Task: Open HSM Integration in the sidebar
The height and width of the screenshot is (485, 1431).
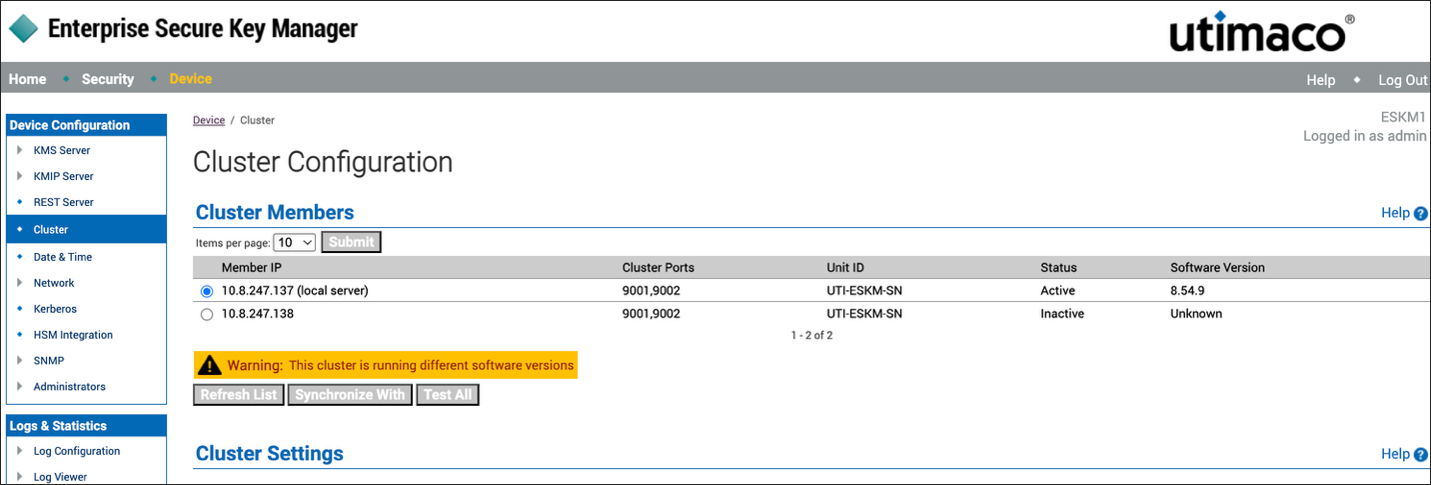Action: (73, 335)
